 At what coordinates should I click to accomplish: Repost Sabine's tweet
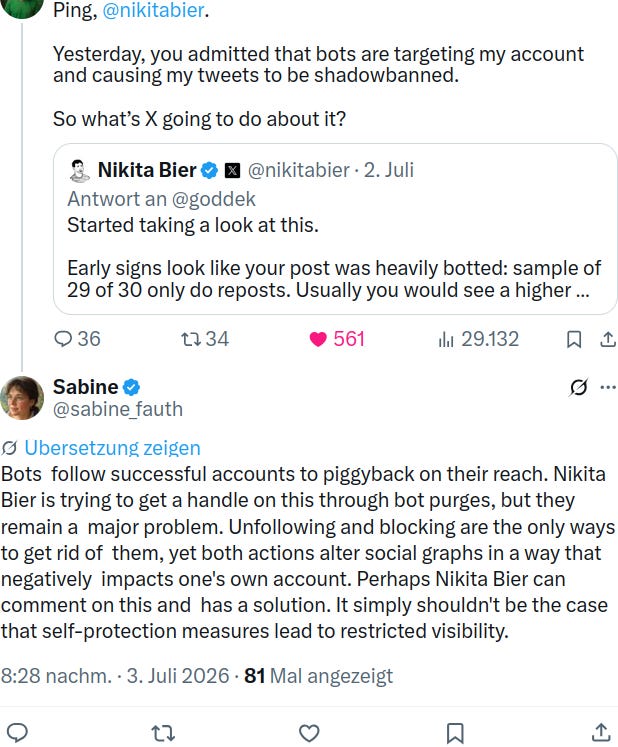tap(163, 733)
